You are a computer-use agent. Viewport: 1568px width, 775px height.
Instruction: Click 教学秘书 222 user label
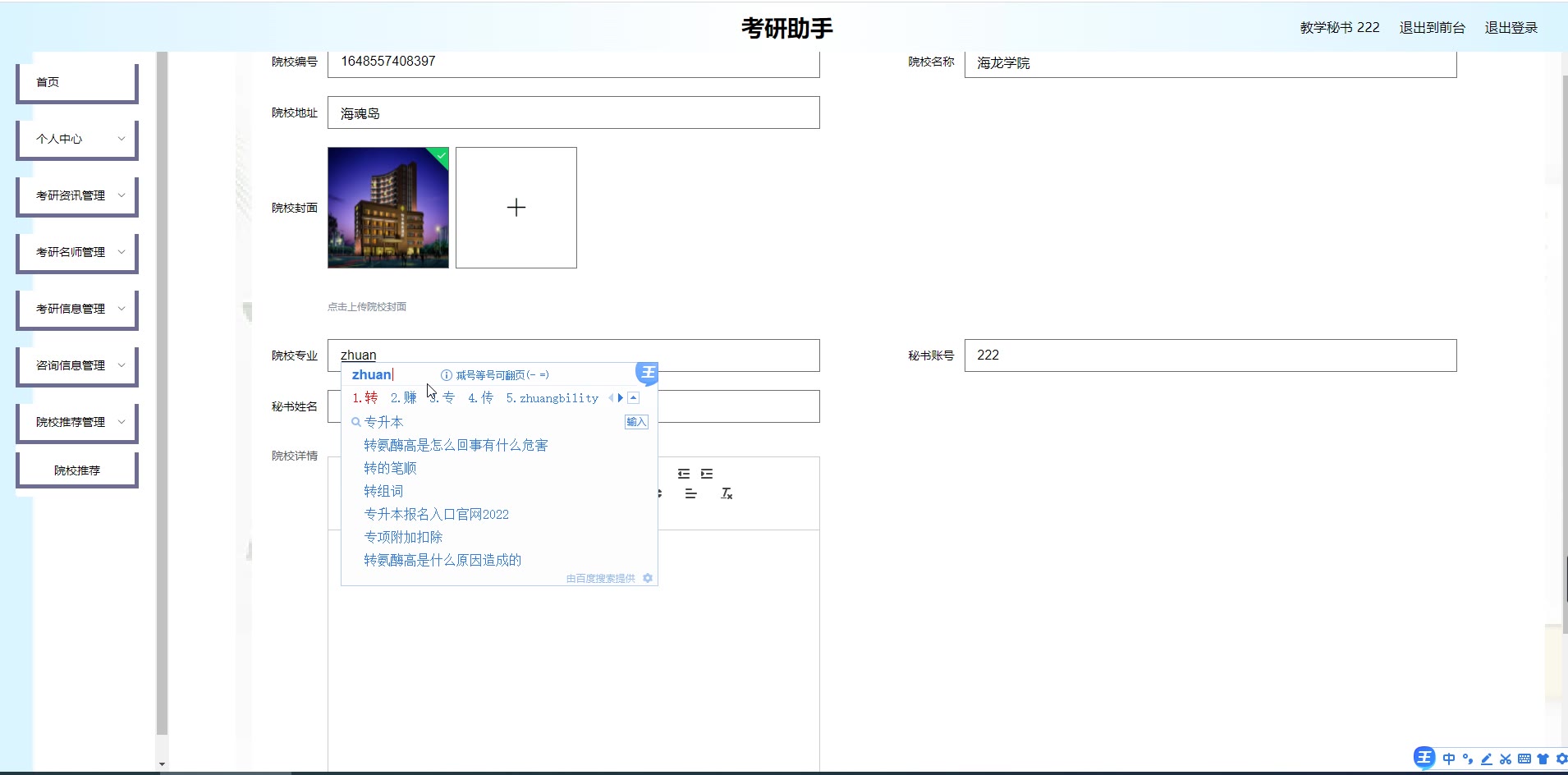(1340, 27)
